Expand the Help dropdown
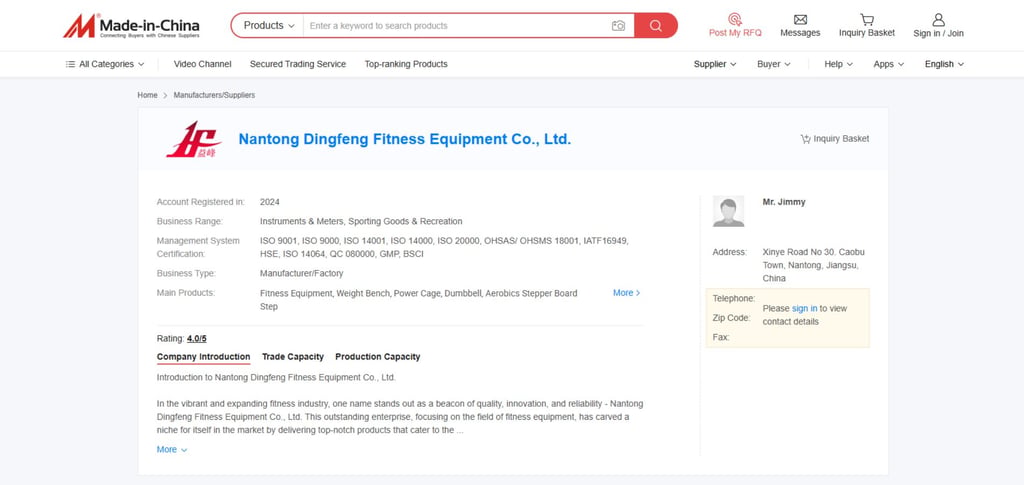Viewport: 1024px width, 485px height. pyautogui.click(x=839, y=64)
